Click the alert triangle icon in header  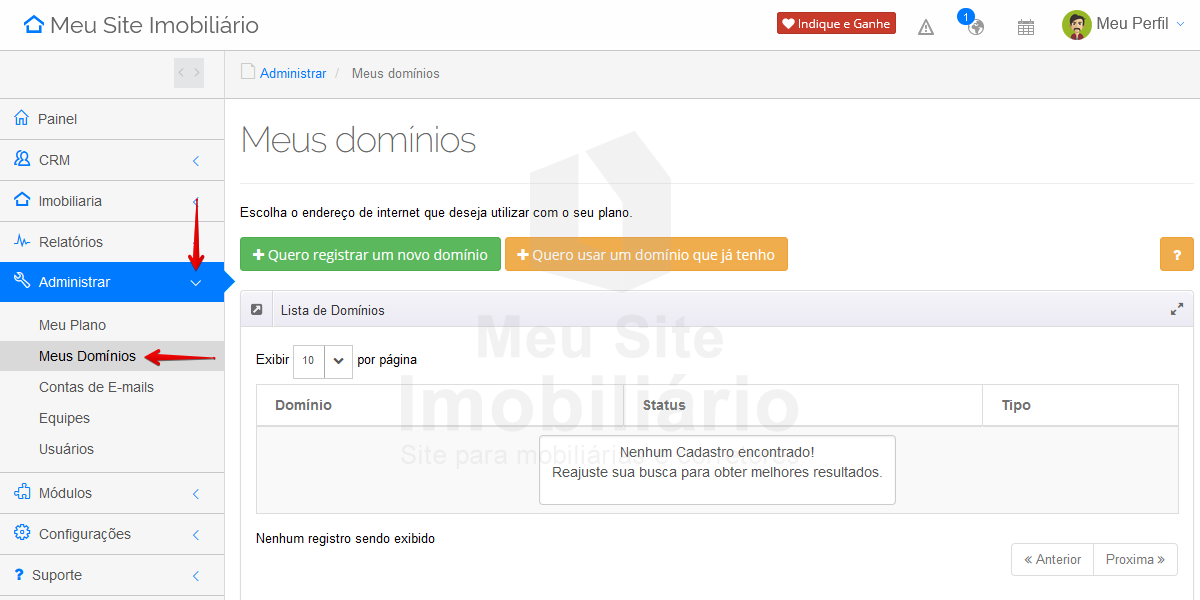coord(926,27)
